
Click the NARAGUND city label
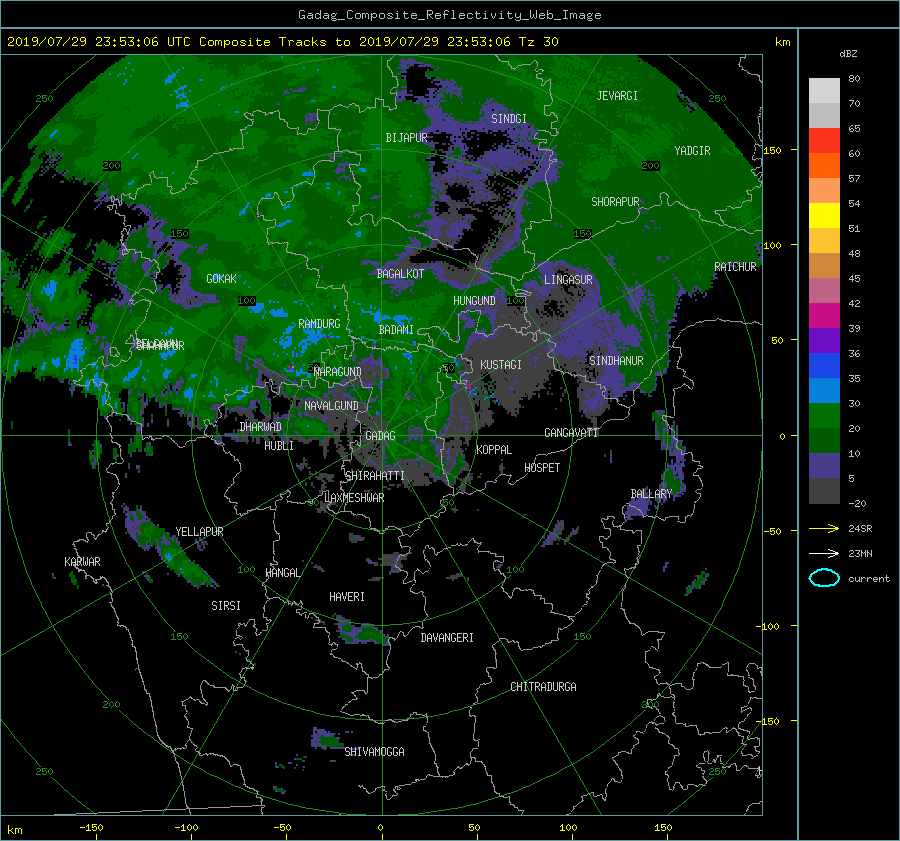click(x=338, y=372)
